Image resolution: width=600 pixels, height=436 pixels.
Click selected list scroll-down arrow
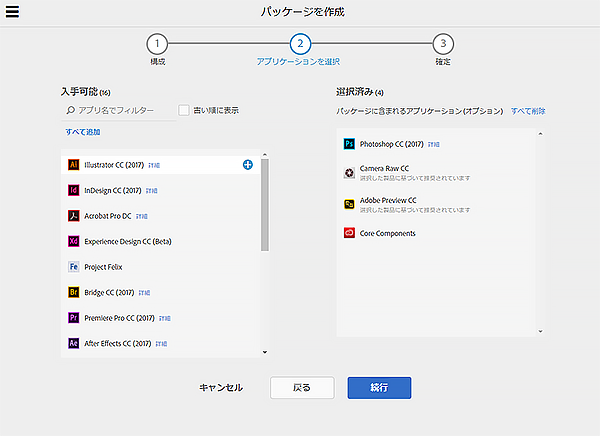[540, 331]
